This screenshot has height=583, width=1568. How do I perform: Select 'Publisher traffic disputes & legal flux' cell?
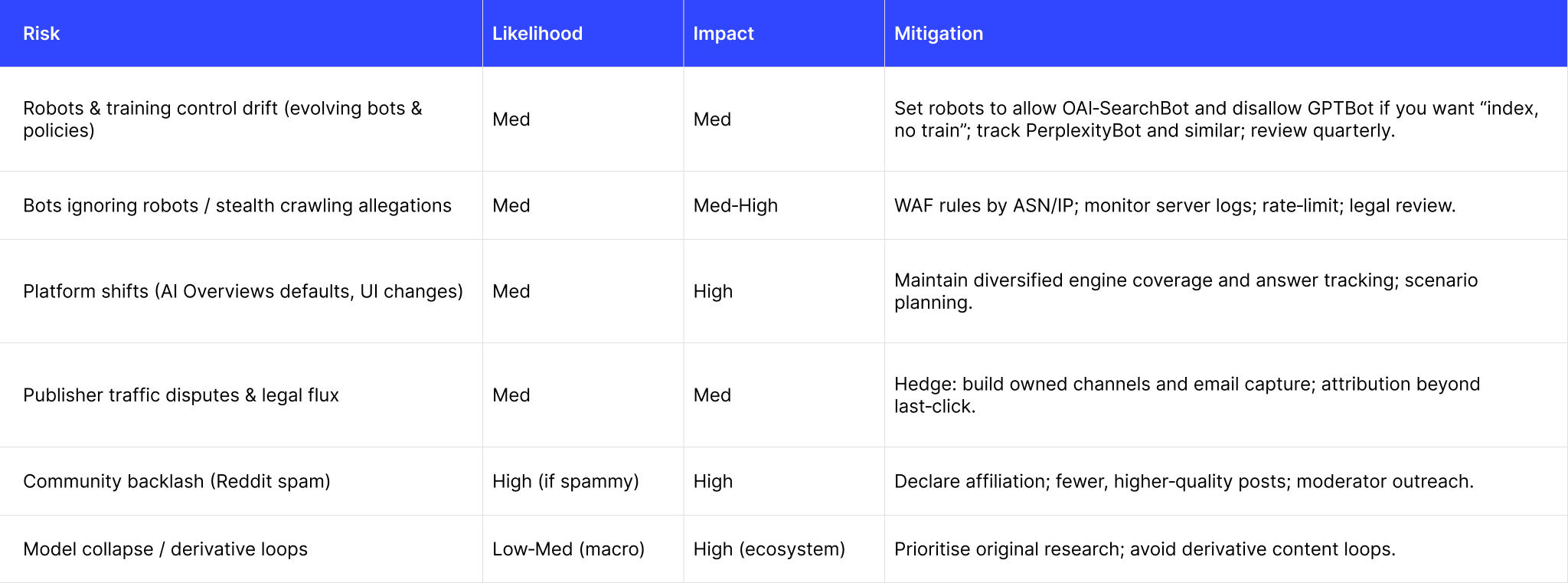tap(181, 395)
